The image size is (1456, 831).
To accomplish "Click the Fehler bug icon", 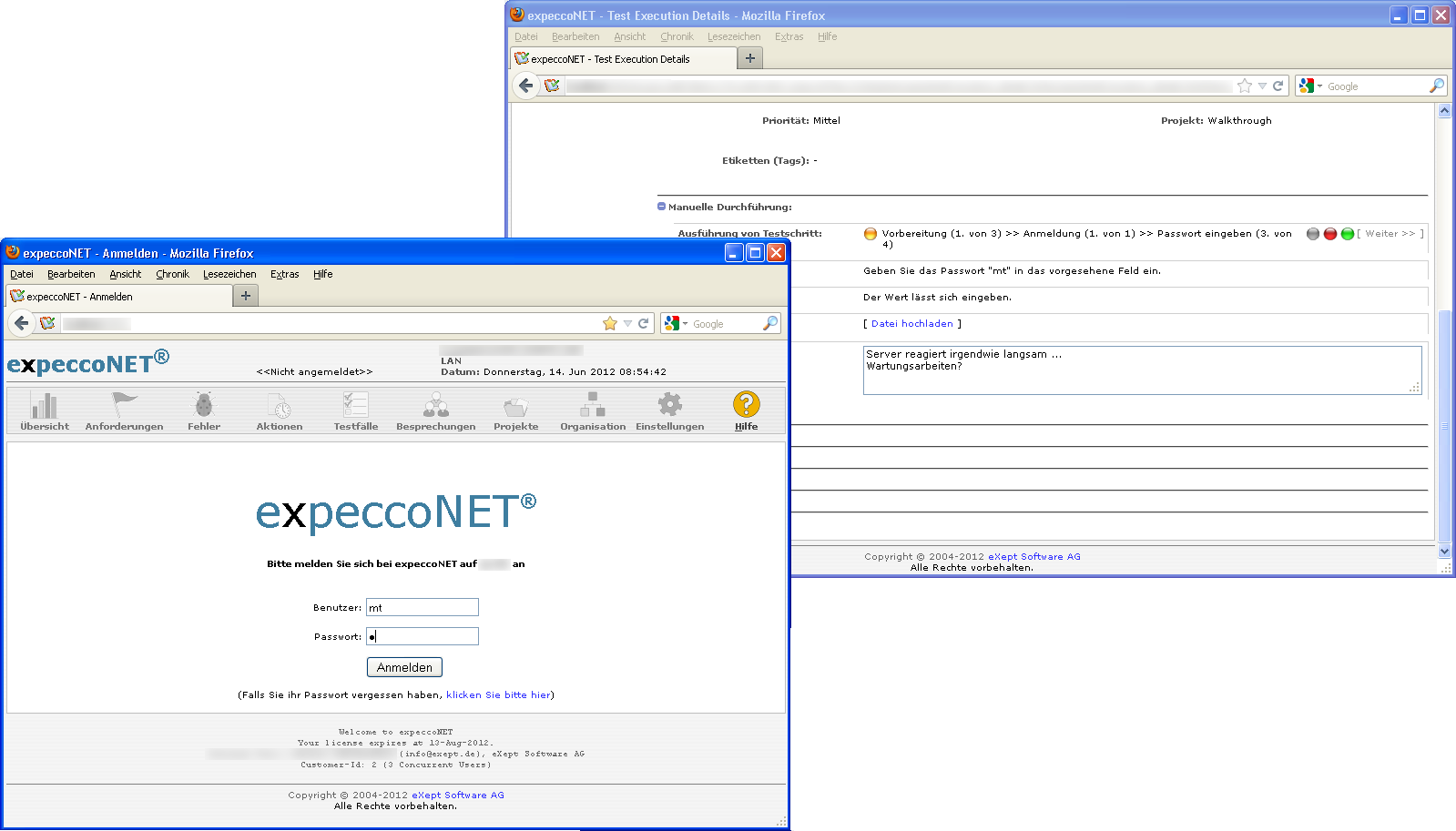I will click(x=204, y=405).
